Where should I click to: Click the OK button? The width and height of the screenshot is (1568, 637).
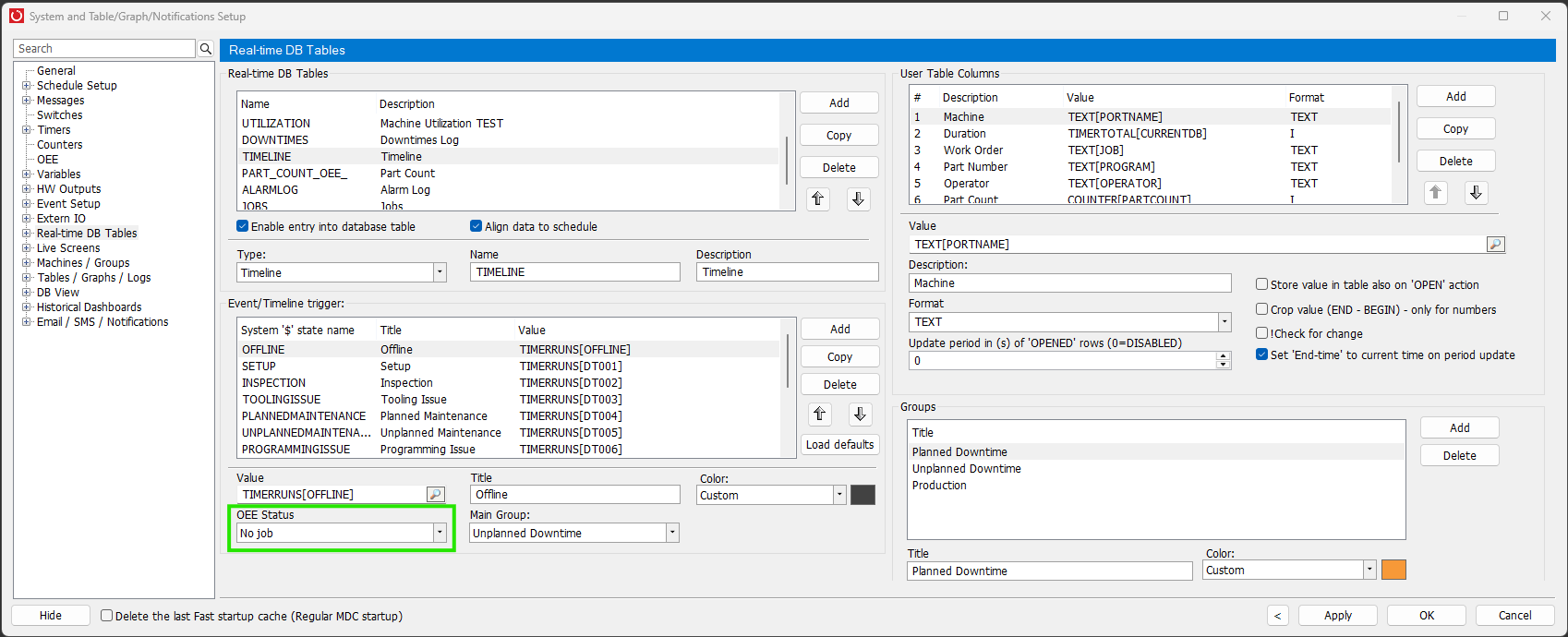coord(1427,616)
